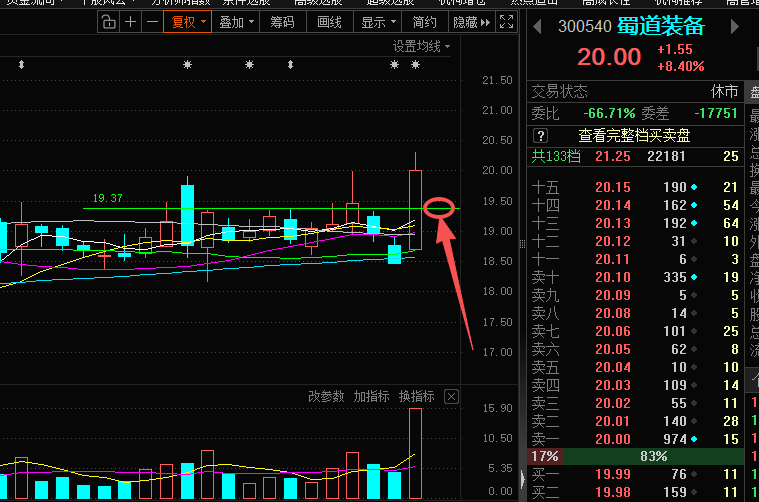Click the 买一 price 19.99
Image resolution: width=759 pixels, height=502 pixels.
coord(613,474)
